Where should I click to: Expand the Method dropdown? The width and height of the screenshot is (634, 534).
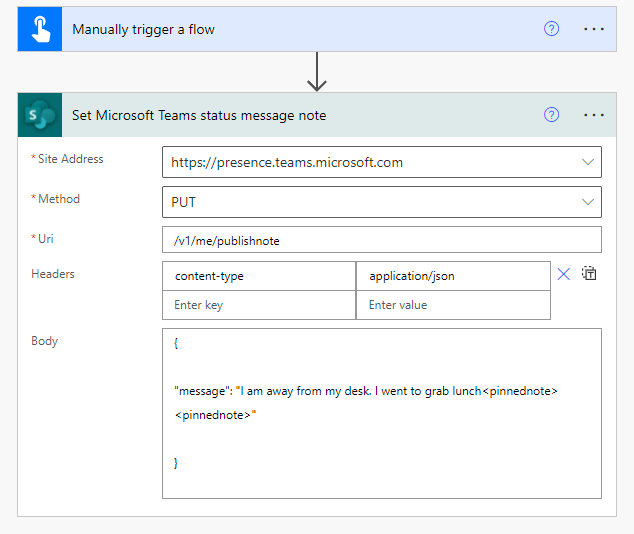(588, 202)
